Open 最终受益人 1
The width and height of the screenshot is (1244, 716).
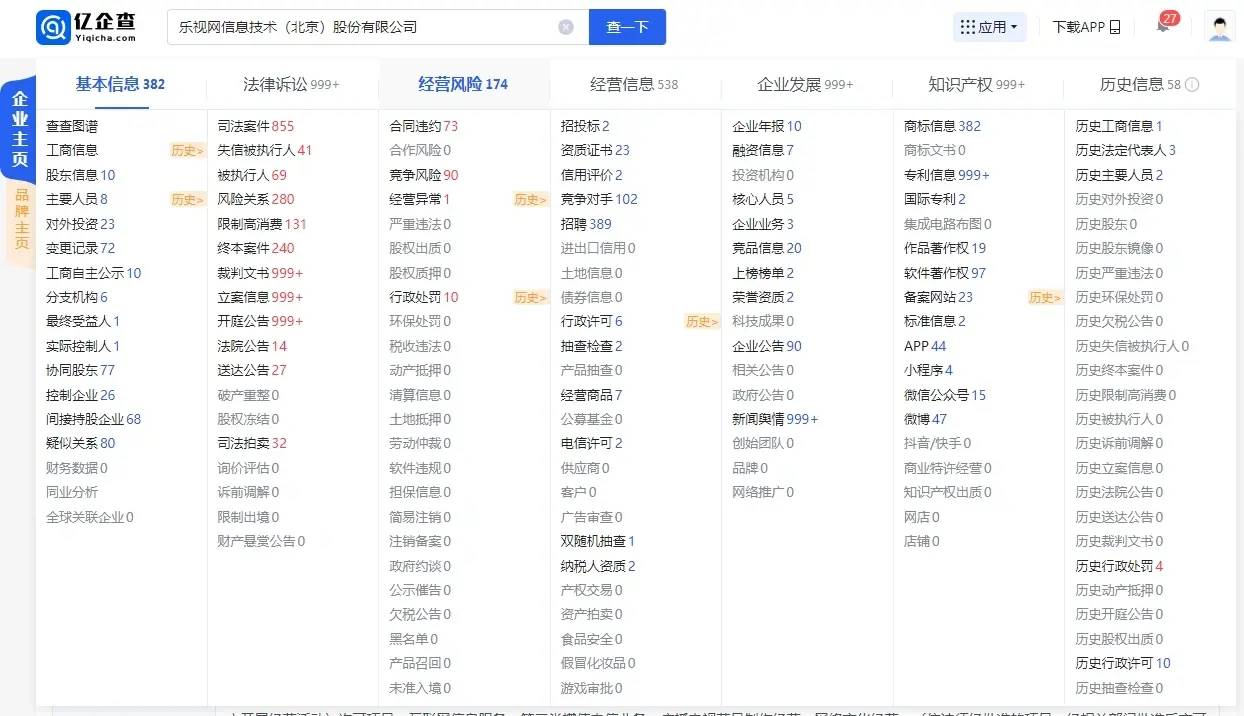point(83,321)
